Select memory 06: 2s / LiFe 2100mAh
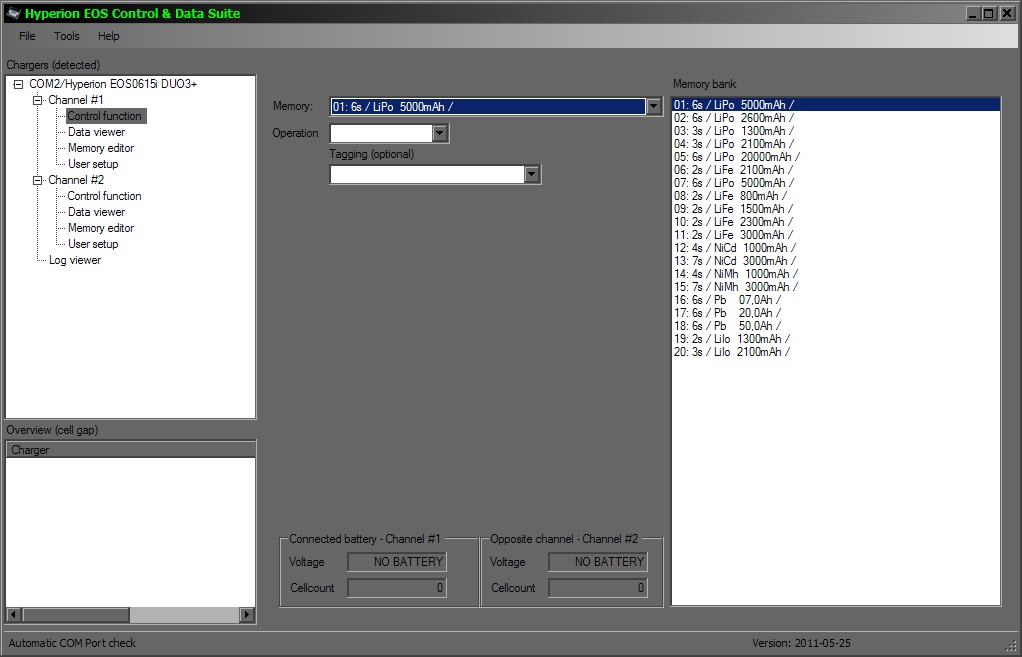 pos(836,170)
